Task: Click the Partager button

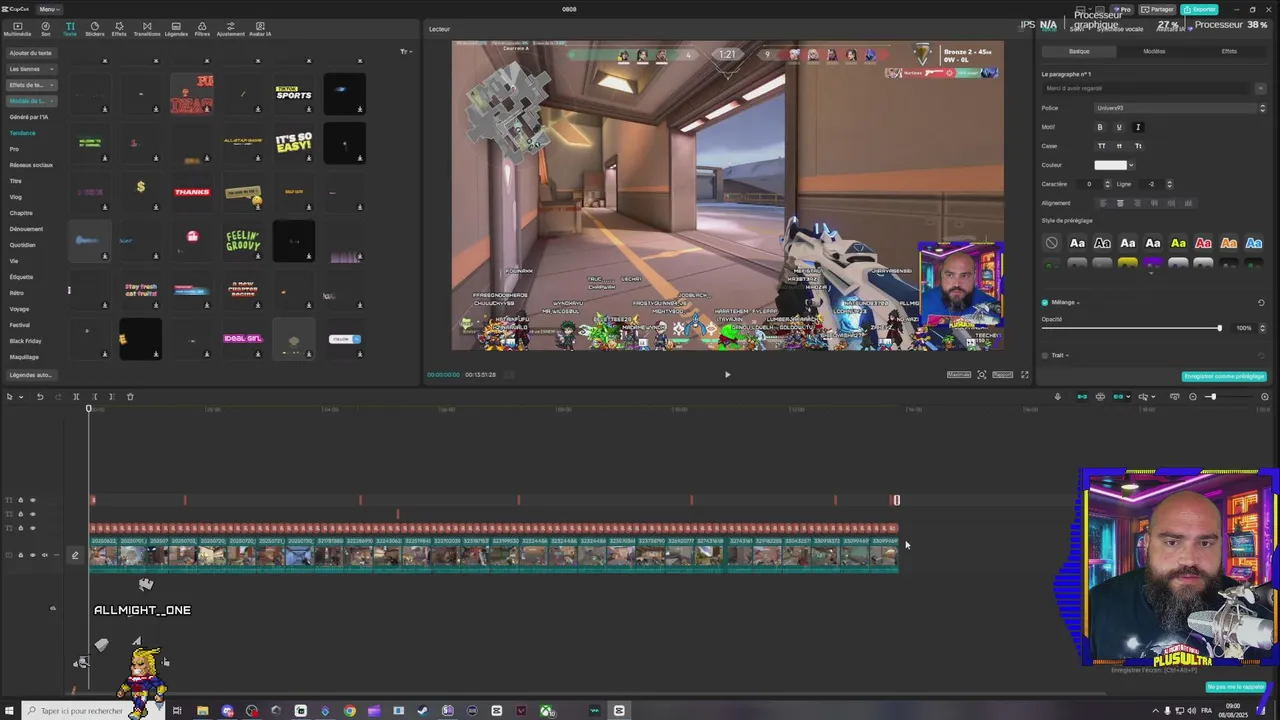Action: coord(1157,9)
